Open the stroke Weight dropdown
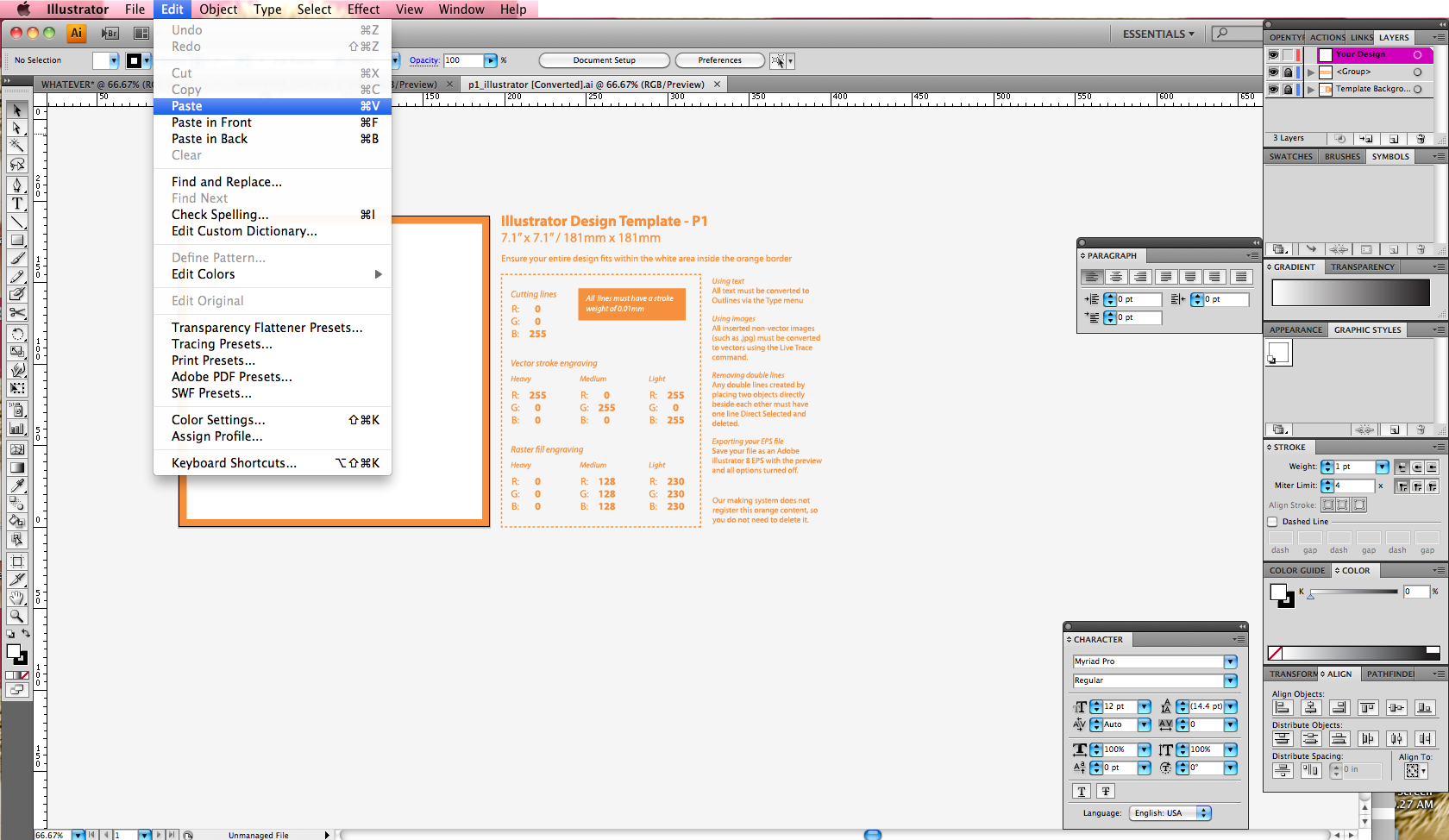 coord(1383,467)
